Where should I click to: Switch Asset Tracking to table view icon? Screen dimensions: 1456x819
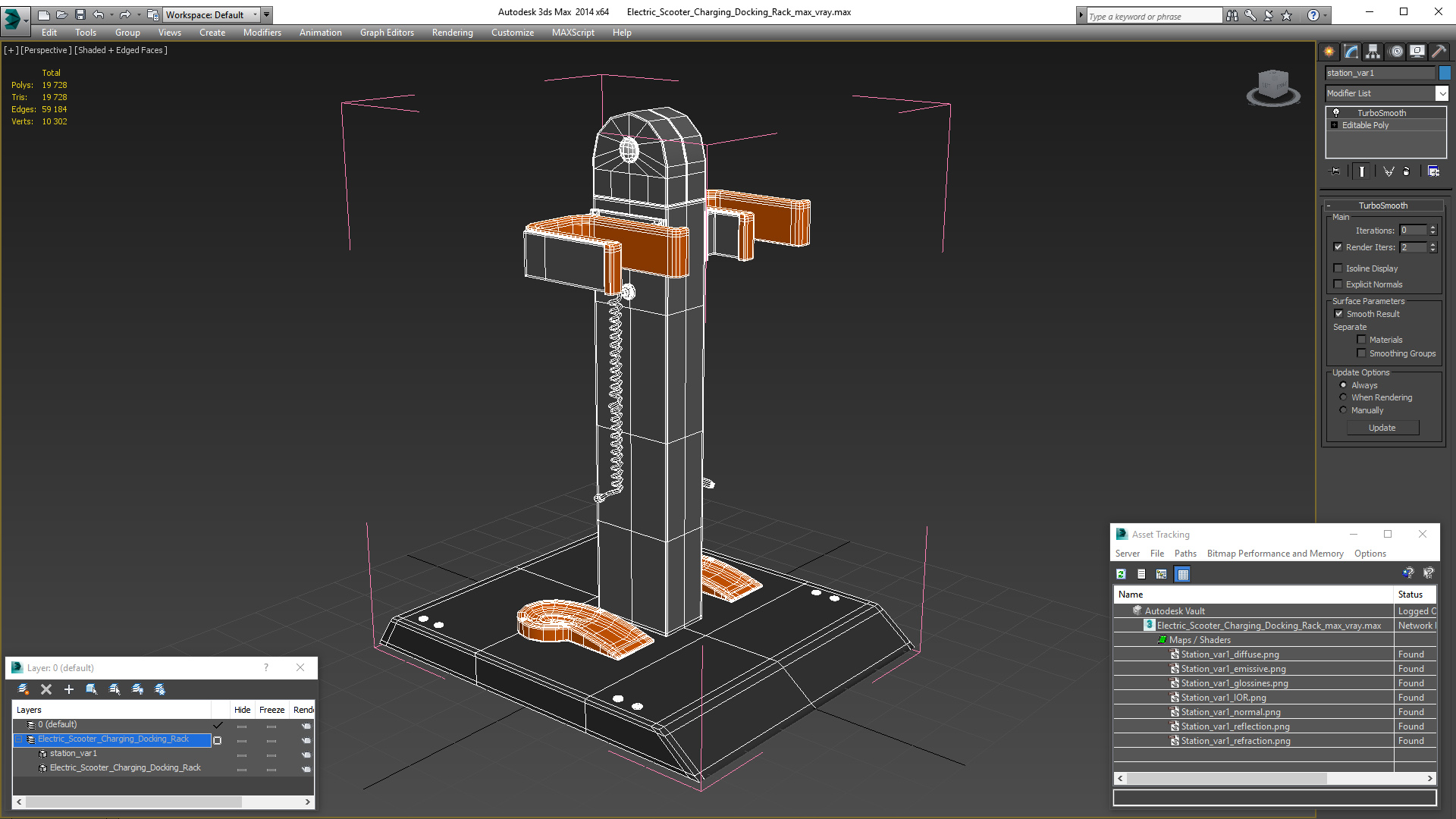[x=1182, y=574]
